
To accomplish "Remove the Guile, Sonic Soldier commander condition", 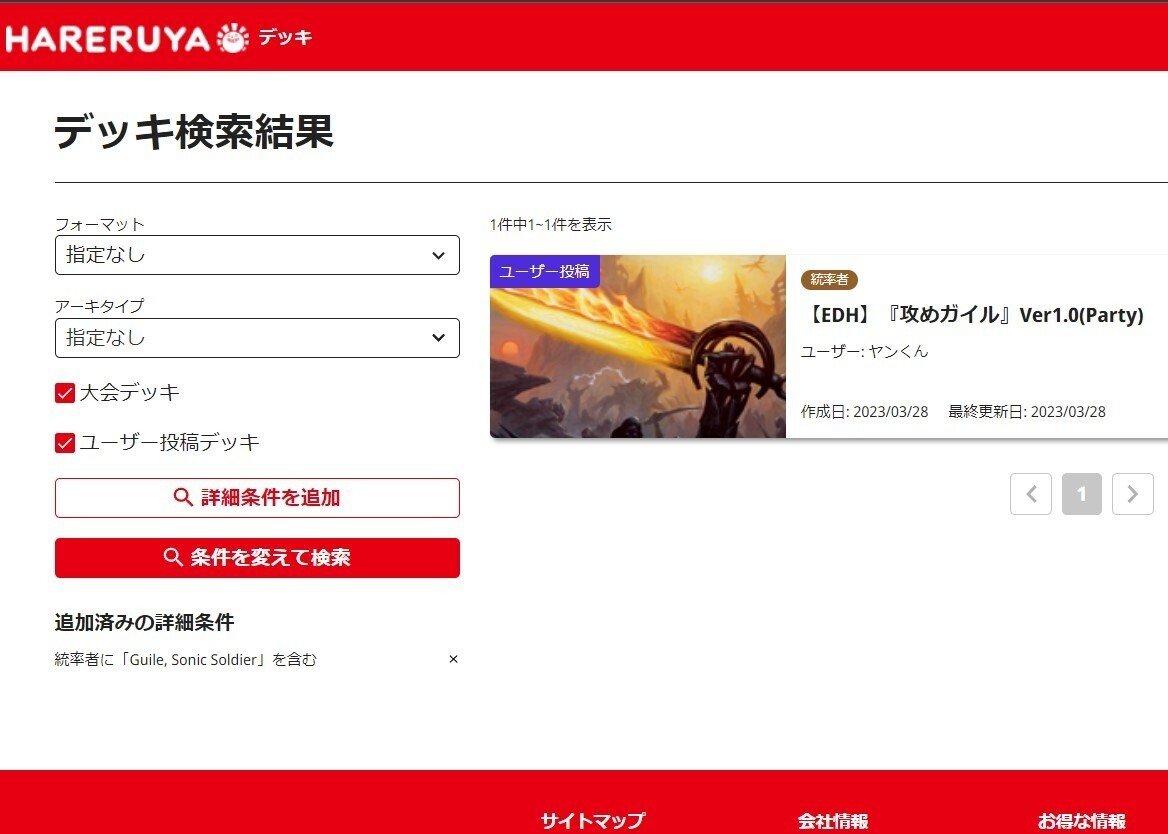I will (x=453, y=659).
